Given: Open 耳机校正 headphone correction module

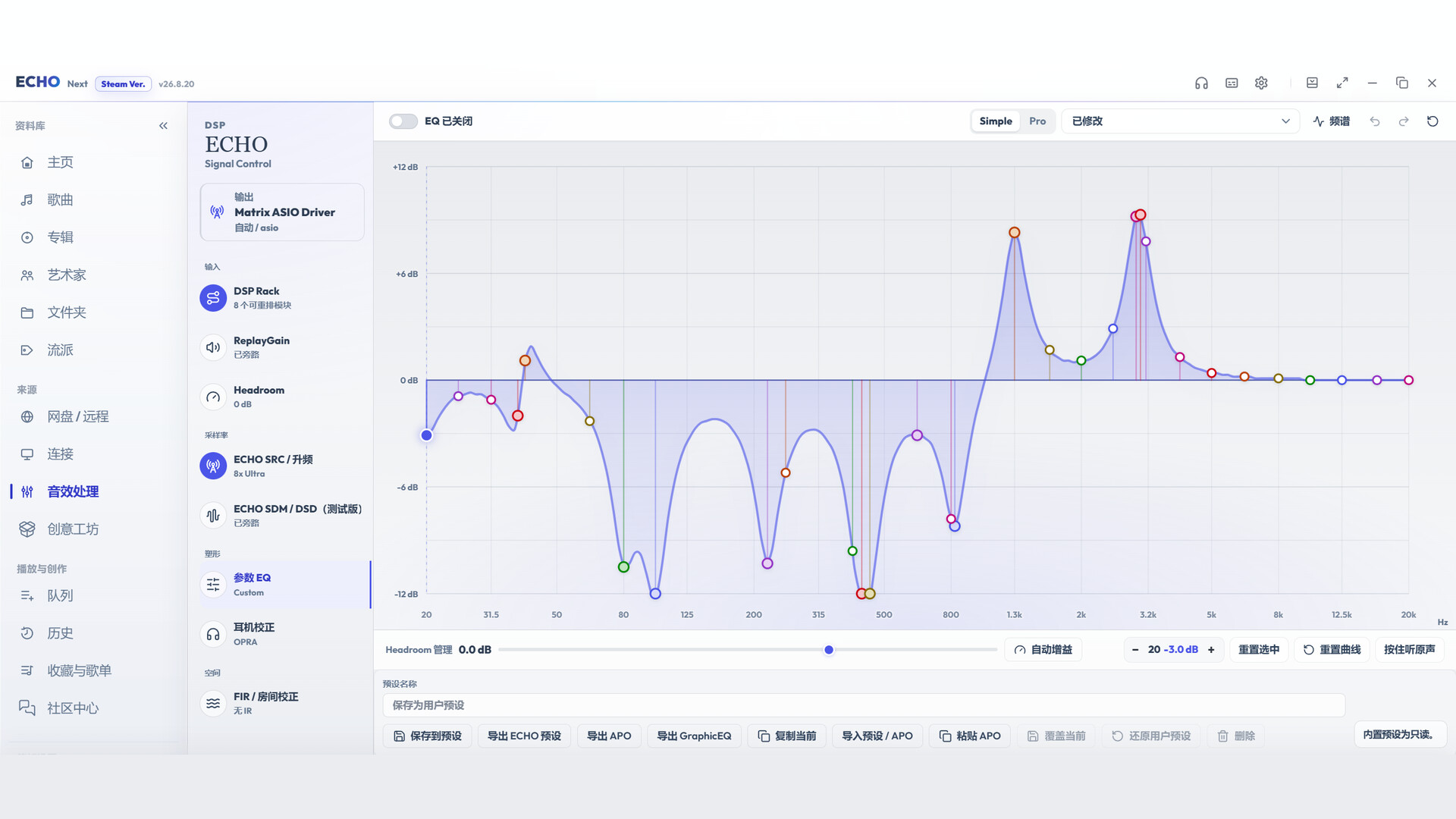Looking at the screenshot, I should [x=282, y=634].
